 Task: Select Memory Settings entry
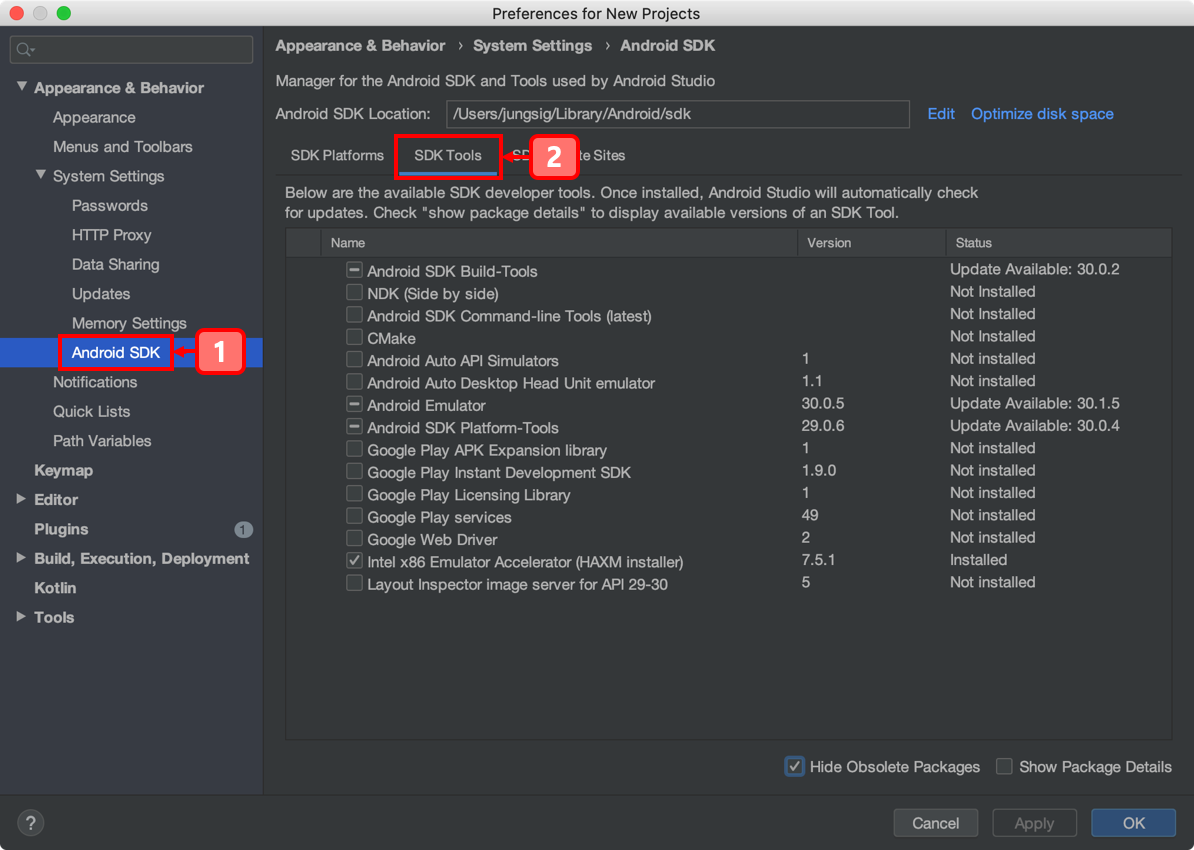(129, 324)
